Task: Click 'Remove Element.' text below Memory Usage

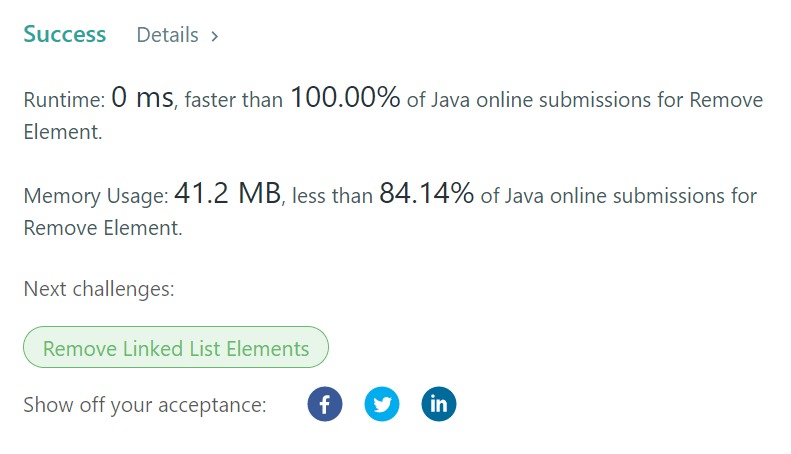Action: pyautogui.click(x=103, y=228)
